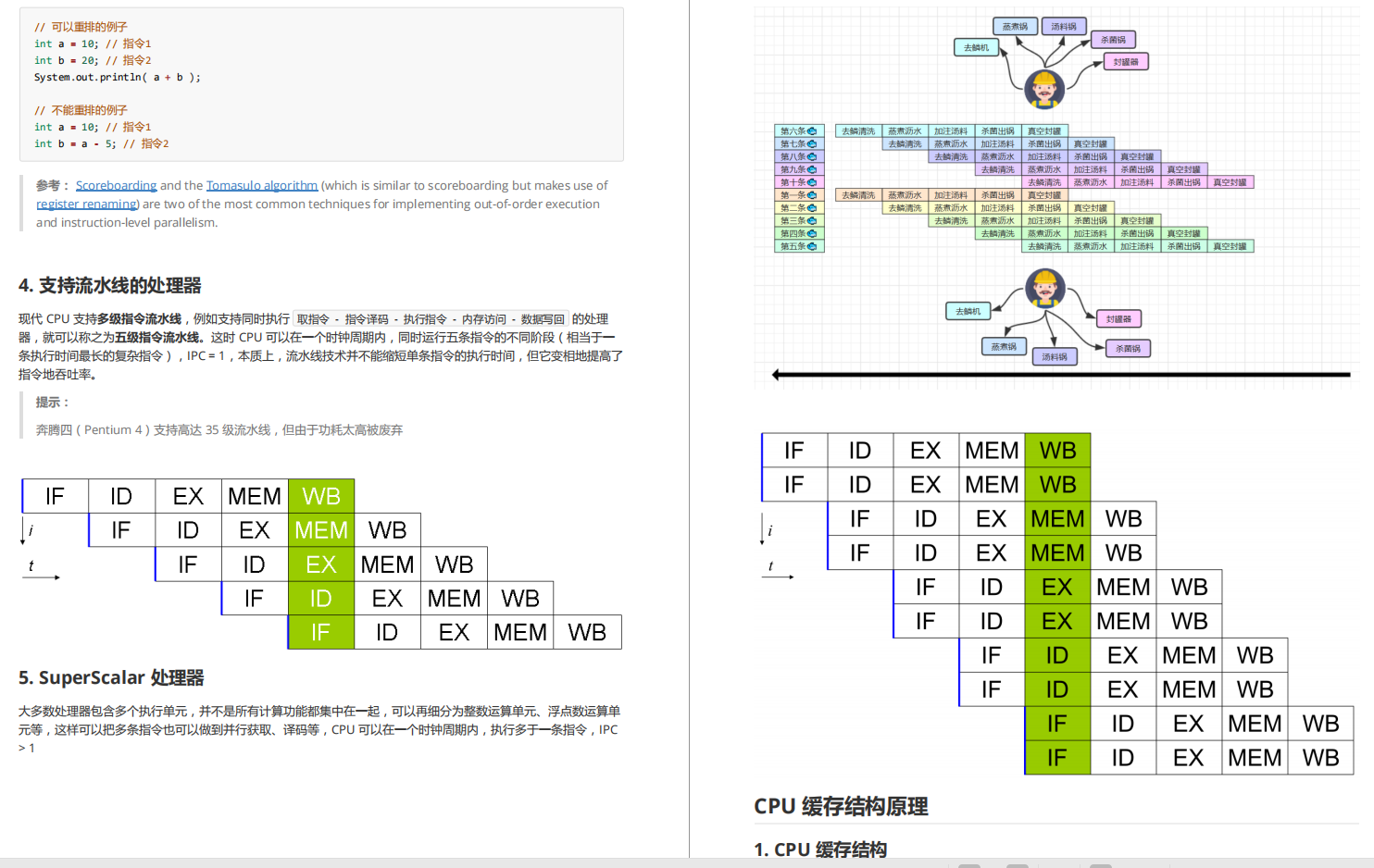Open the Tomasulo algorithm link
This screenshot has width=1374, height=868.
261,185
